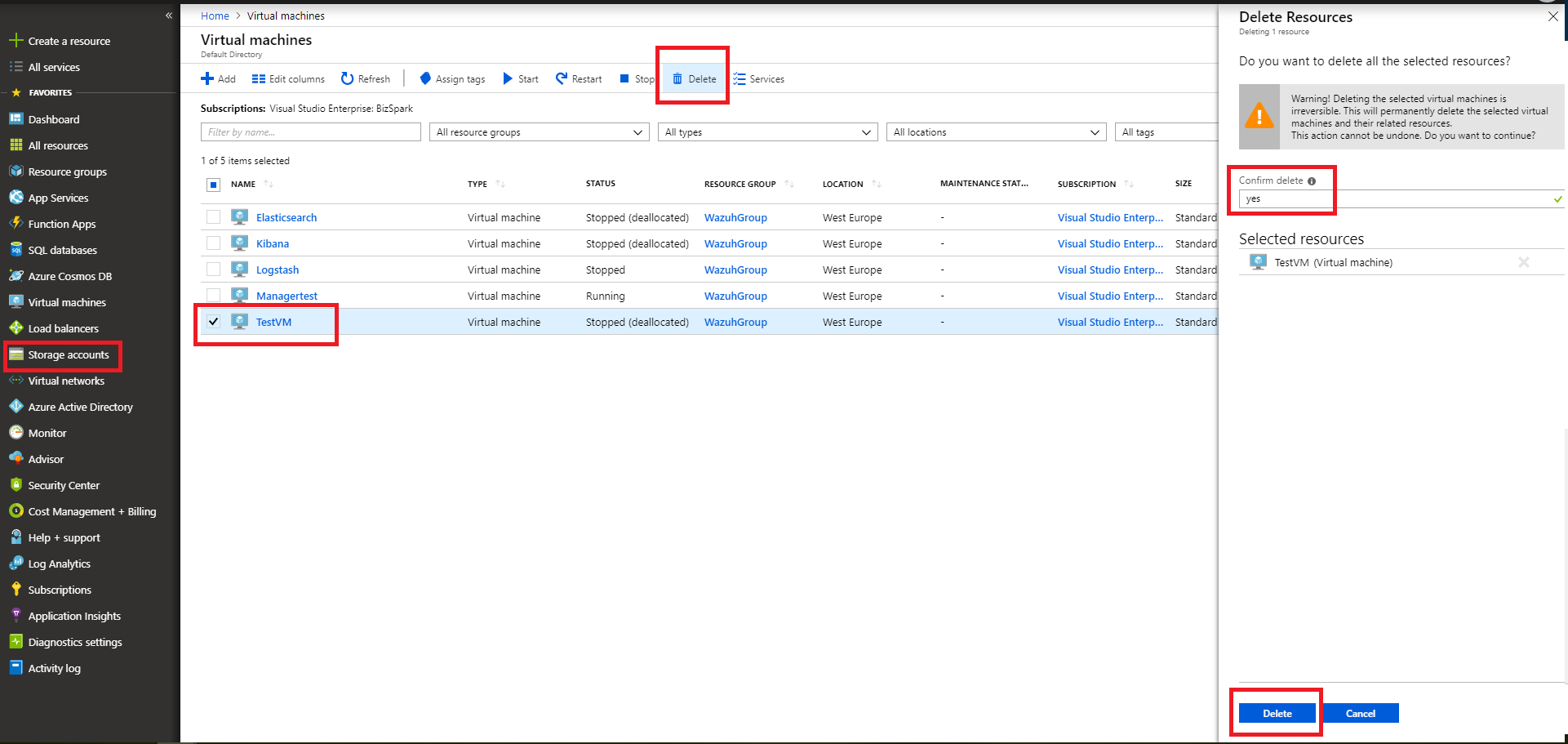This screenshot has width=1568, height=744.
Task: Sort by RESOURCE GROUP column arrows
Action: click(789, 185)
